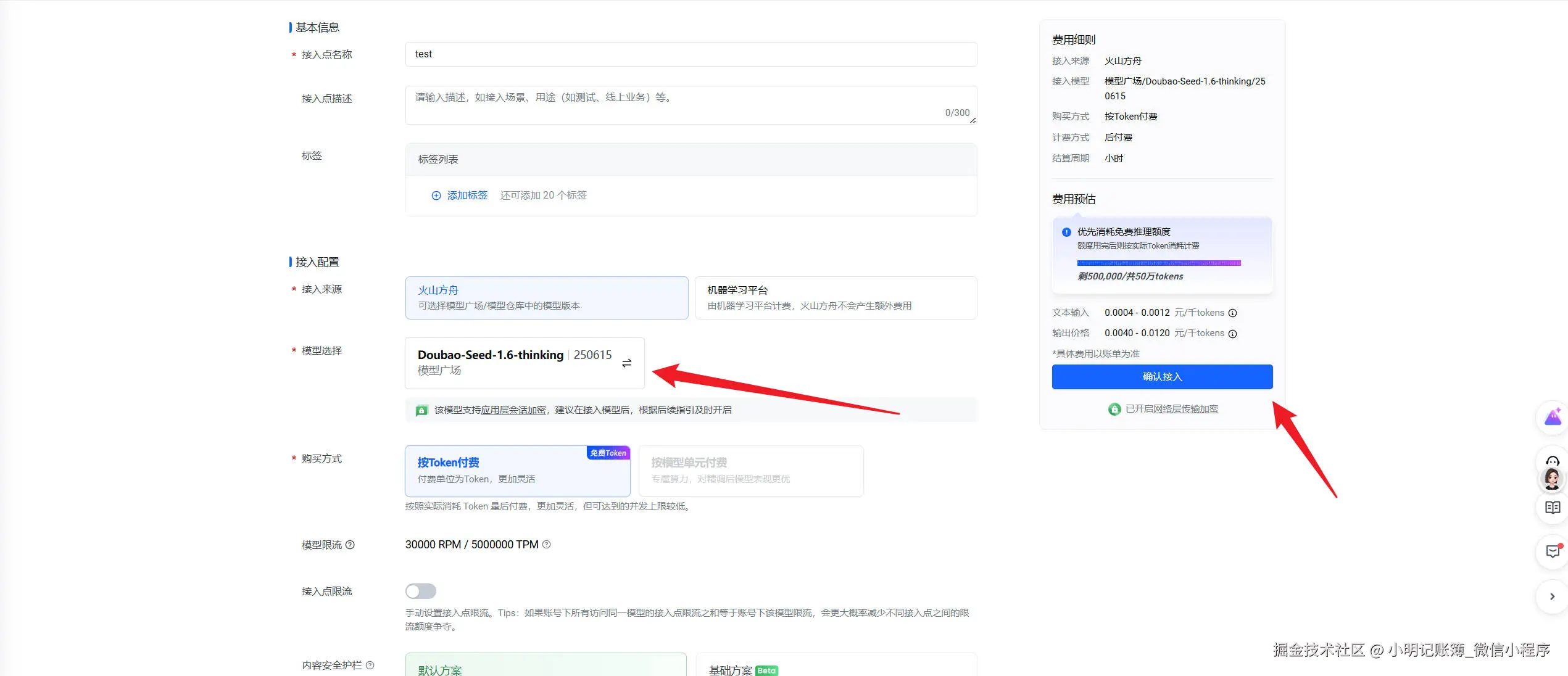1568x676 pixels.
Task: Click the 确认接入 button
Action: pyautogui.click(x=1161, y=377)
